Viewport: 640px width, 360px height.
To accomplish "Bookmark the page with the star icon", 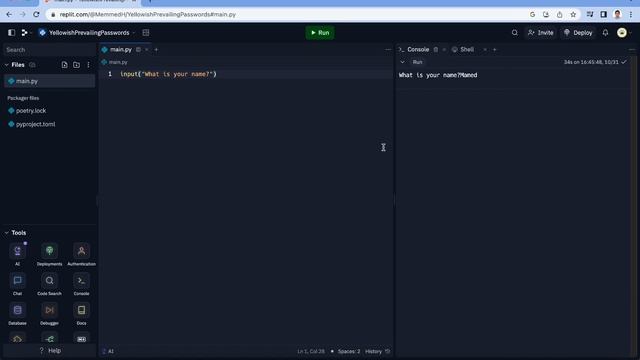I will coord(573,14).
